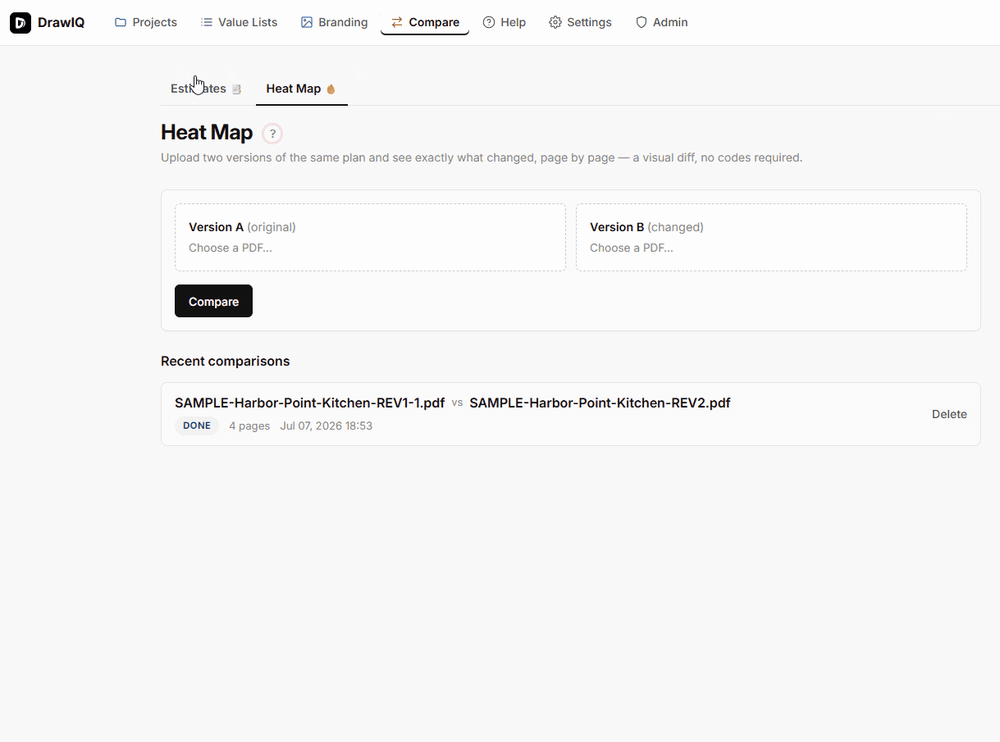
Task: Click the Projects folder icon
Action: [120, 22]
